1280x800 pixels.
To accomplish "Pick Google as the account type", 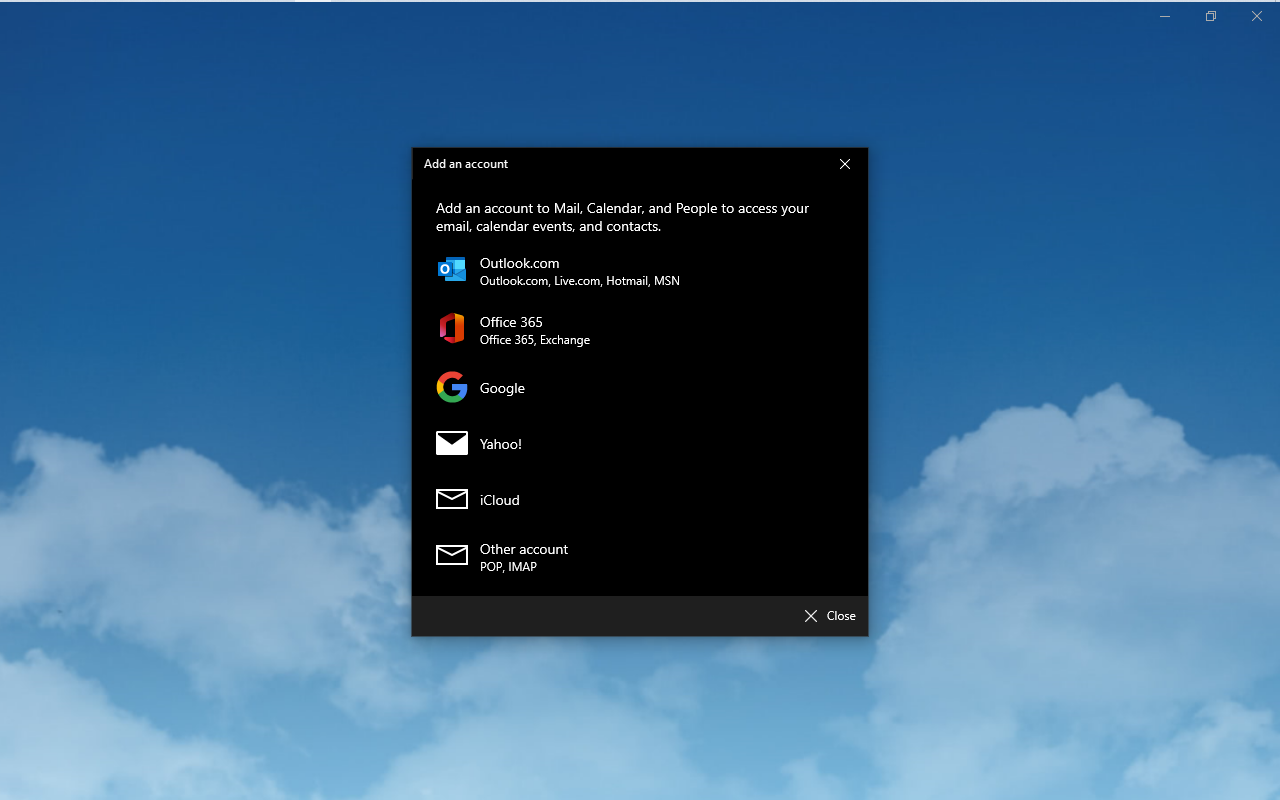I will (x=502, y=388).
